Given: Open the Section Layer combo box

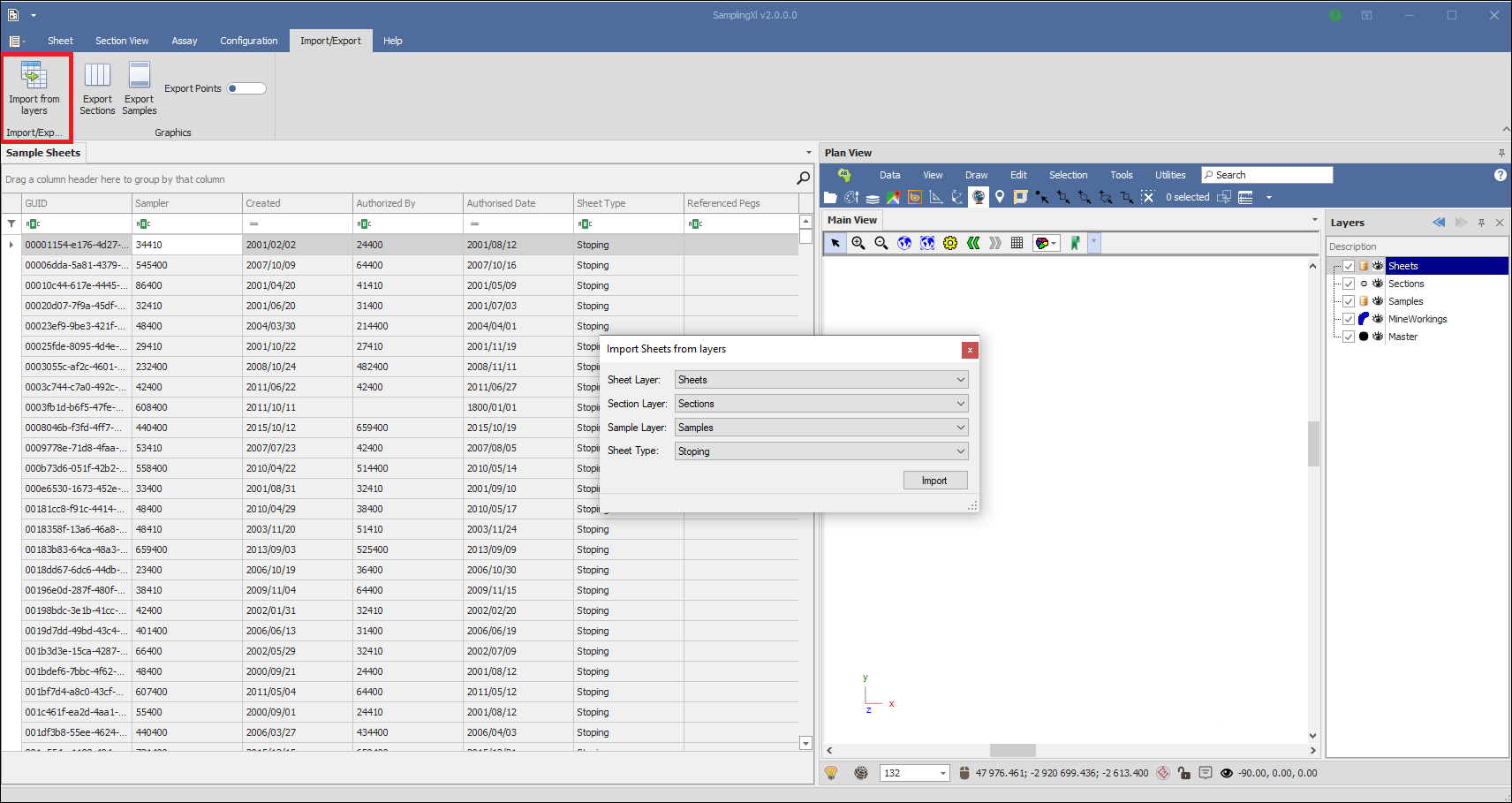Looking at the screenshot, I should pyautogui.click(x=821, y=404).
